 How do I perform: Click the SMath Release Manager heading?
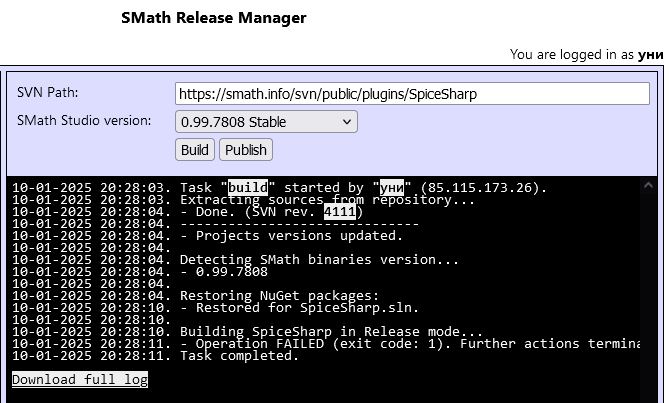pos(213,18)
